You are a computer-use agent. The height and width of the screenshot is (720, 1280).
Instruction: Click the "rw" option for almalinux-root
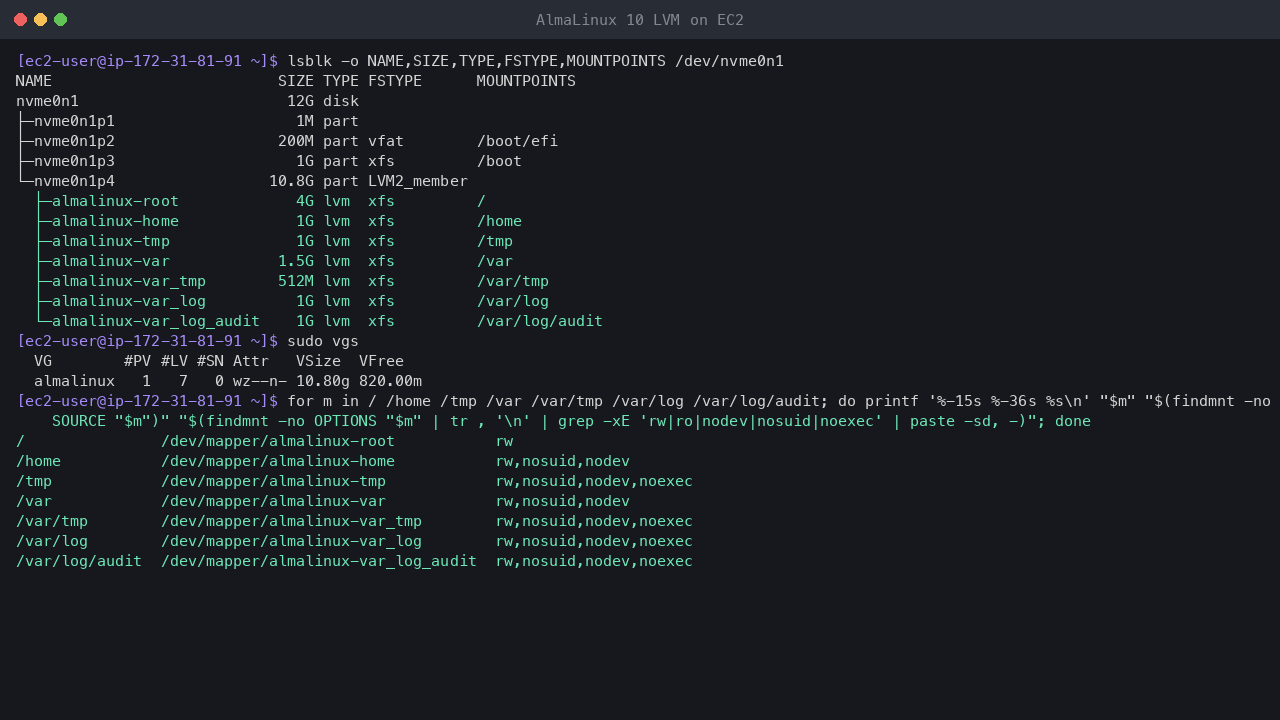[504, 441]
